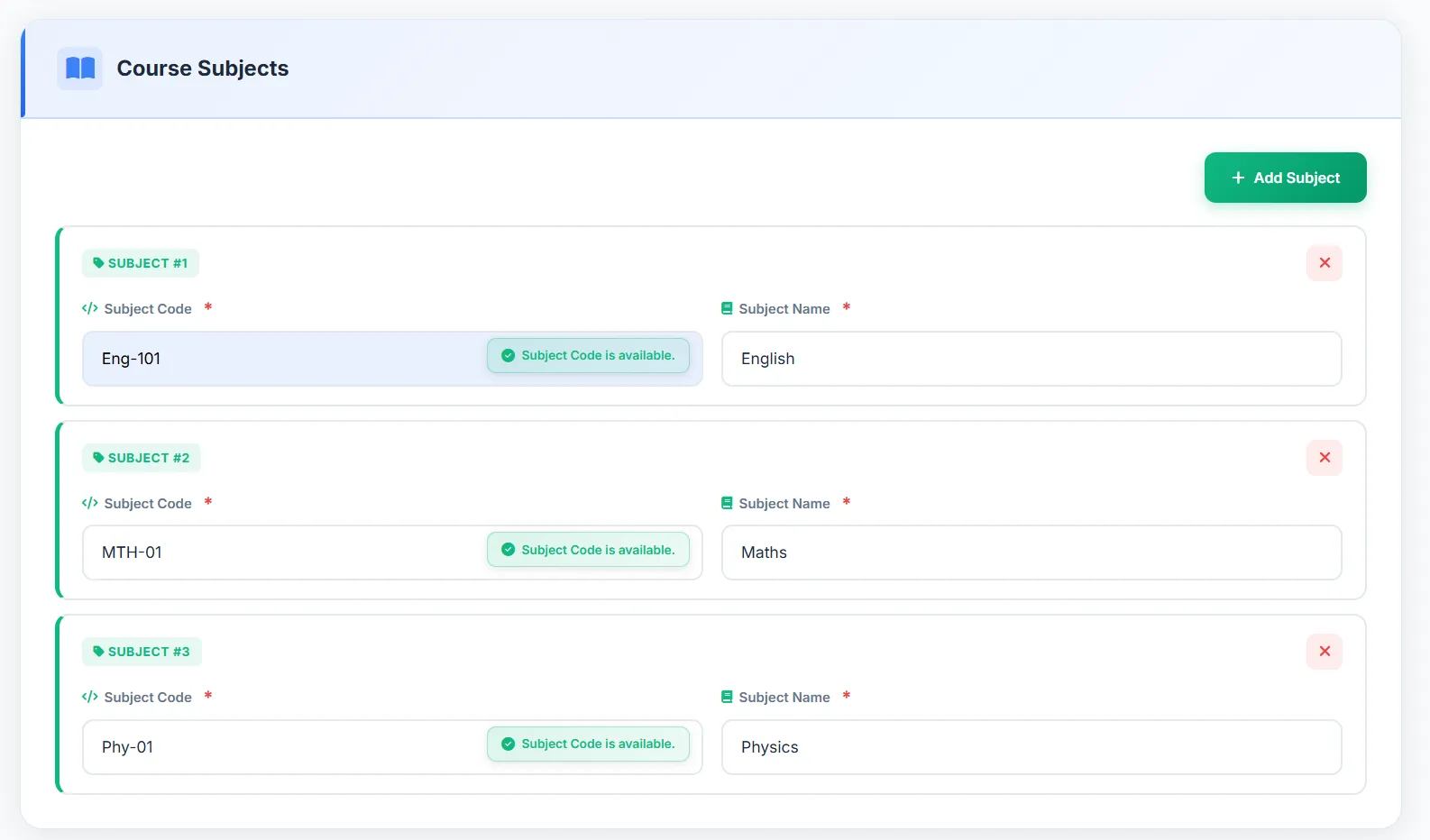Click the Maths subject name field
Viewport: 1430px width, 840px height.
tap(1031, 552)
